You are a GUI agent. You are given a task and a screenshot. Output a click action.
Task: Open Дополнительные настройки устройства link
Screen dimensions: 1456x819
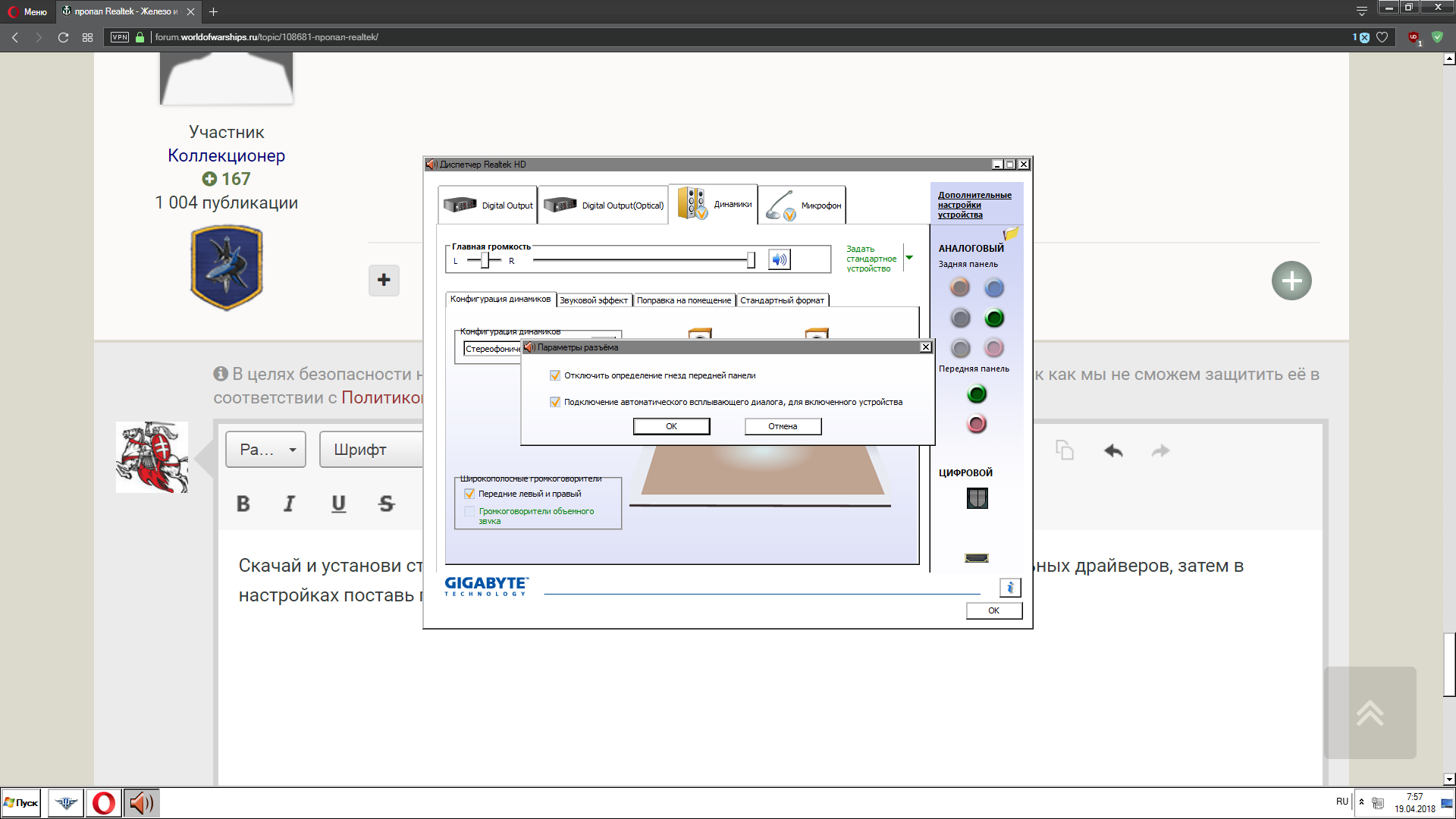click(974, 205)
